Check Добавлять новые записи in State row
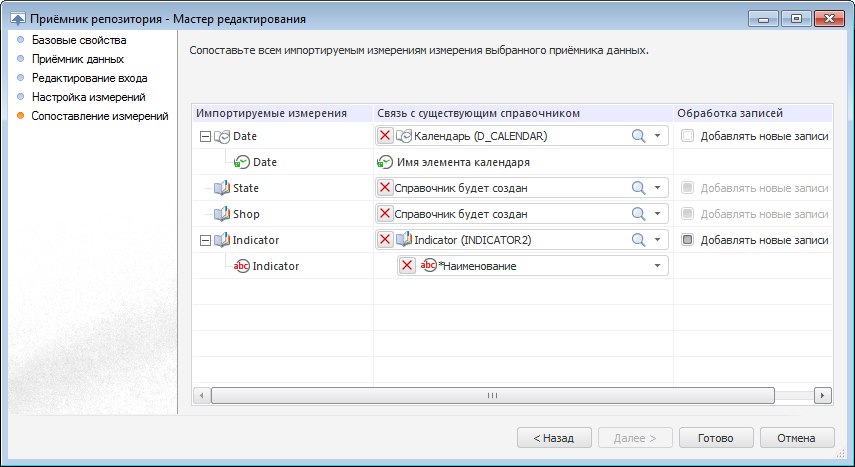 (x=687, y=188)
